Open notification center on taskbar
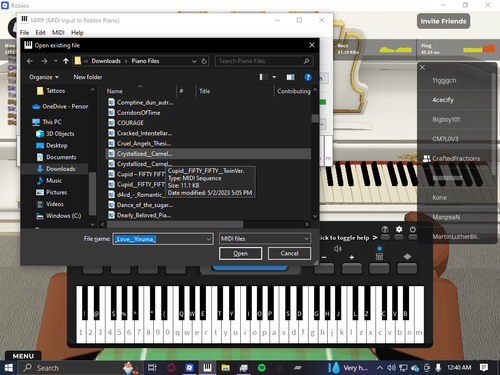Screen dimensions: 500x375 point(484,368)
